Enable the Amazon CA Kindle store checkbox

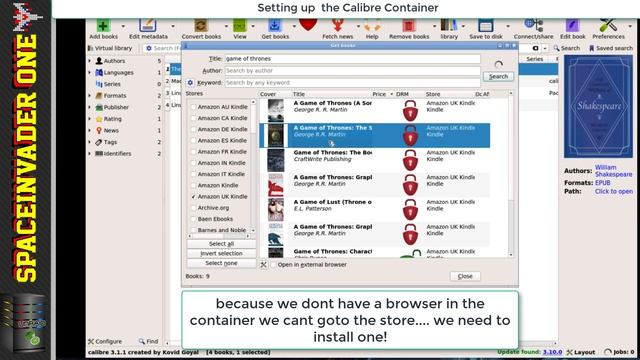click(193, 118)
